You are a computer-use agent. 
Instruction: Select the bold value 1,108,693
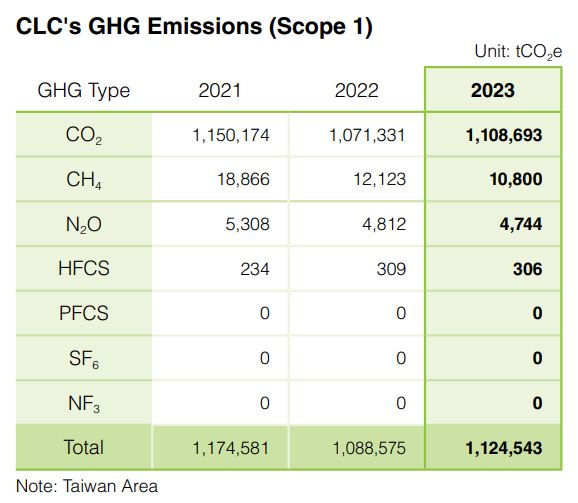click(504, 135)
